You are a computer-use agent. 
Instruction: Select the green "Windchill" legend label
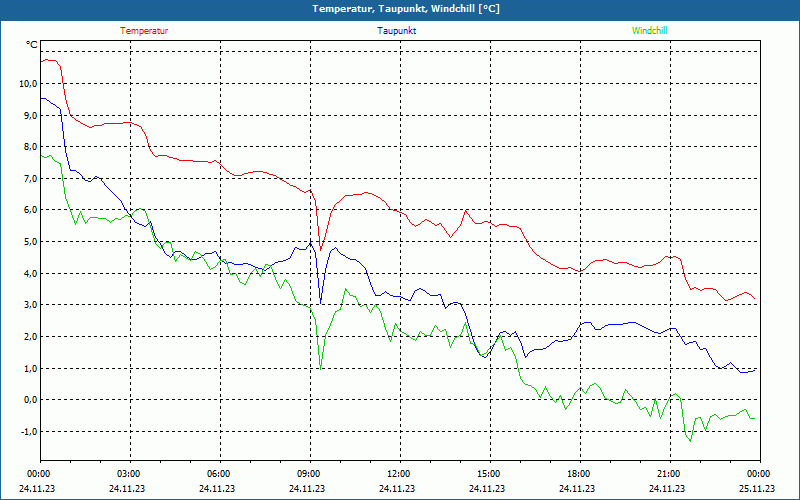coord(649,31)
